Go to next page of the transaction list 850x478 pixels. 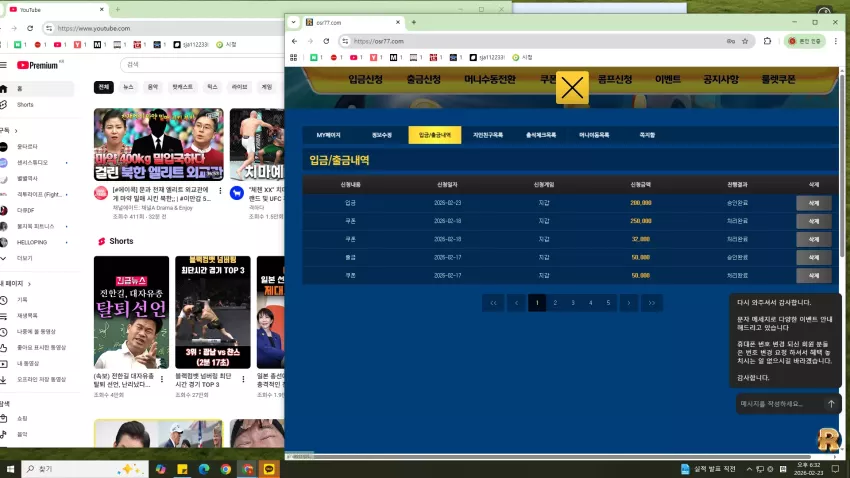(x=629, y=303)
